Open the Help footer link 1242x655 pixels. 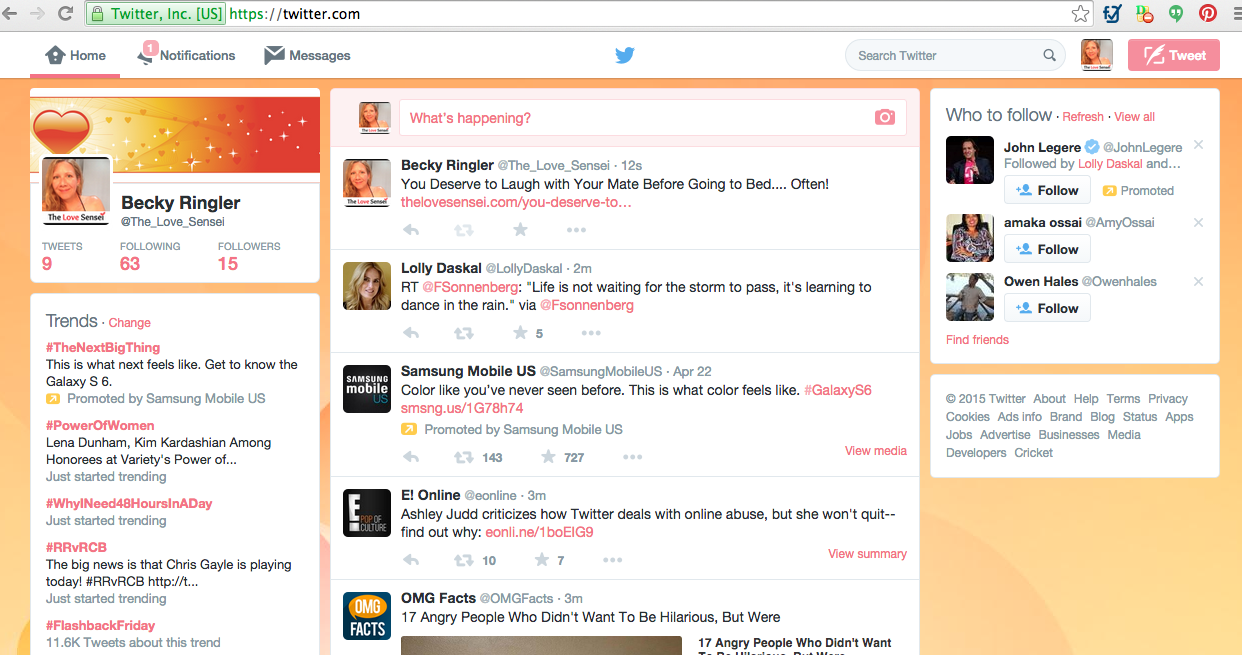[x=1086, y=399]
